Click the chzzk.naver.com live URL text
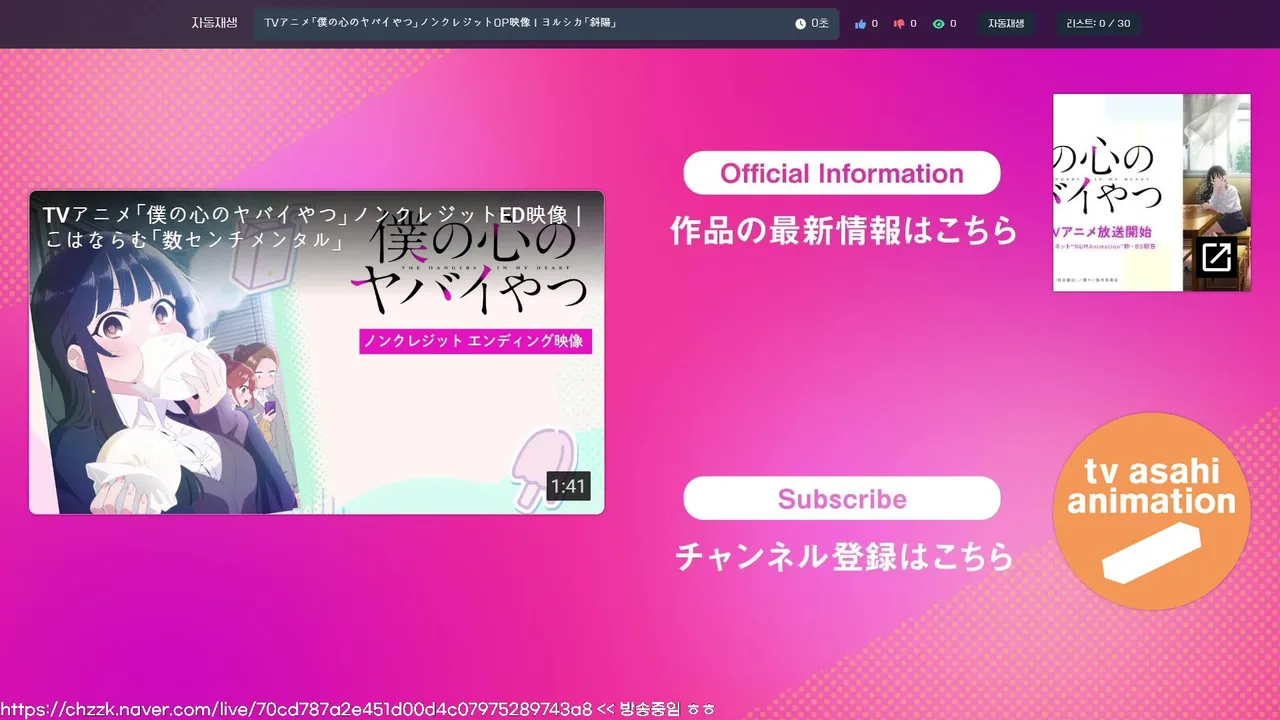Viewport: 1280px width, 720px height. [296, 709]
